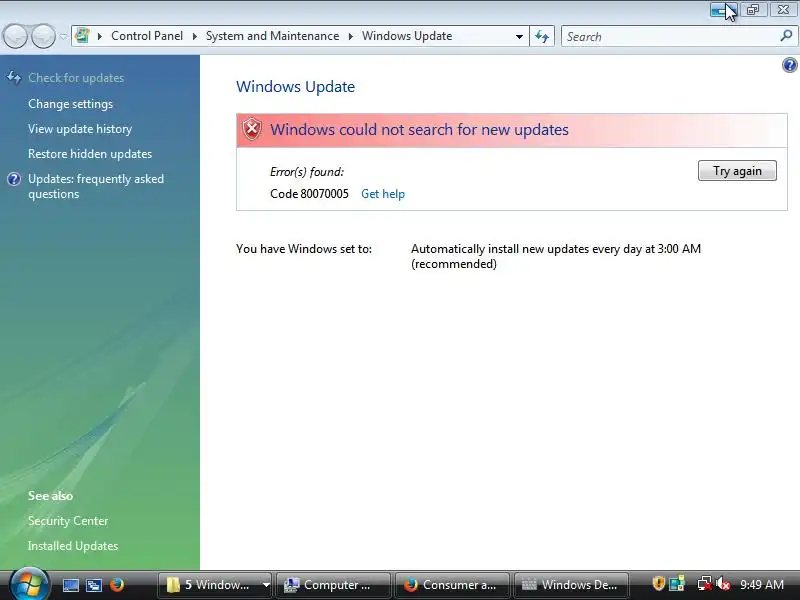Screen dimensions: 800x600
Task: Click the Switch between windows quick launch icon
Action: [94, 585]
